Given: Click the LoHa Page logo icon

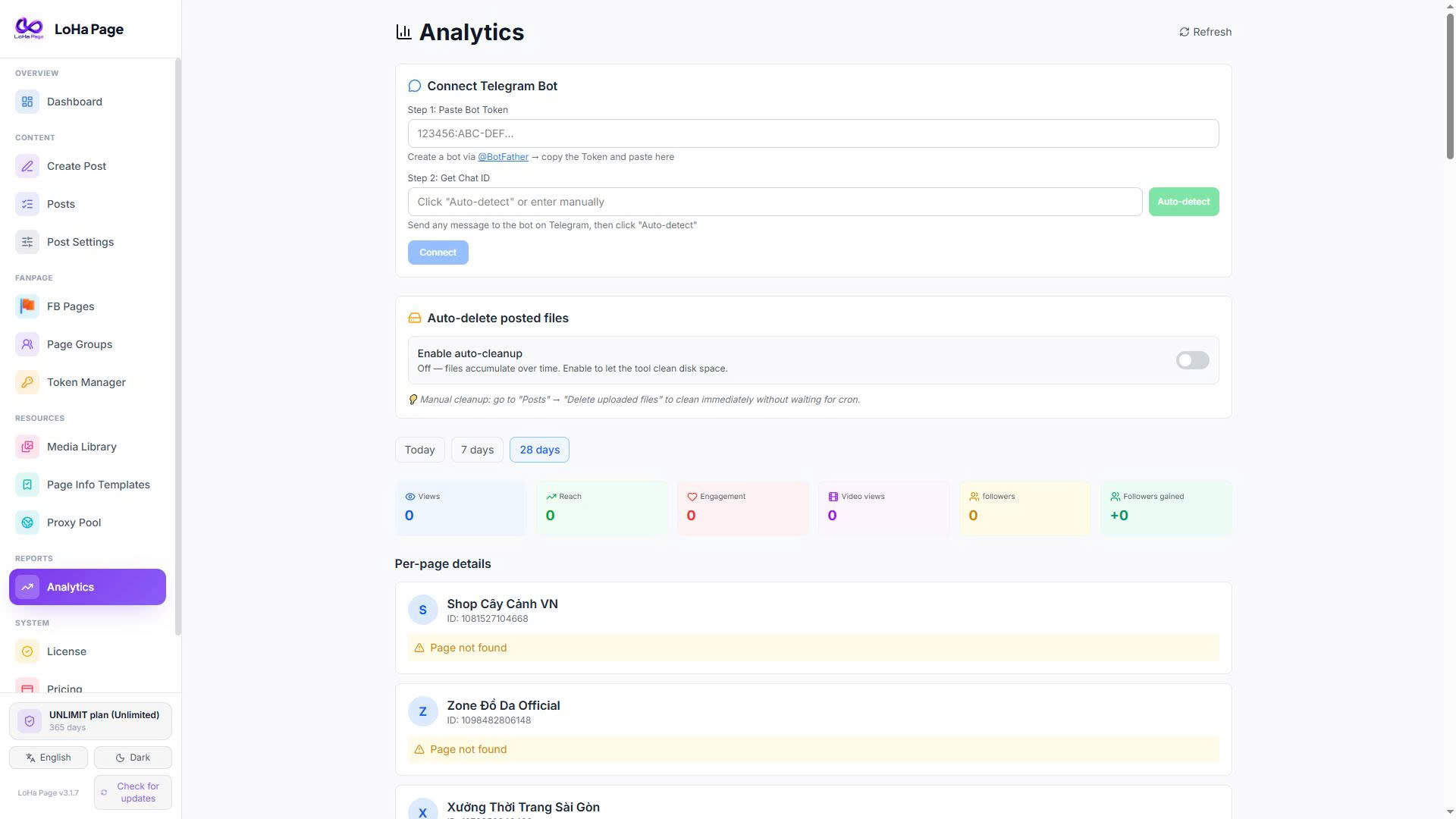Looking at the screenshot, I should tap(29, 29).
